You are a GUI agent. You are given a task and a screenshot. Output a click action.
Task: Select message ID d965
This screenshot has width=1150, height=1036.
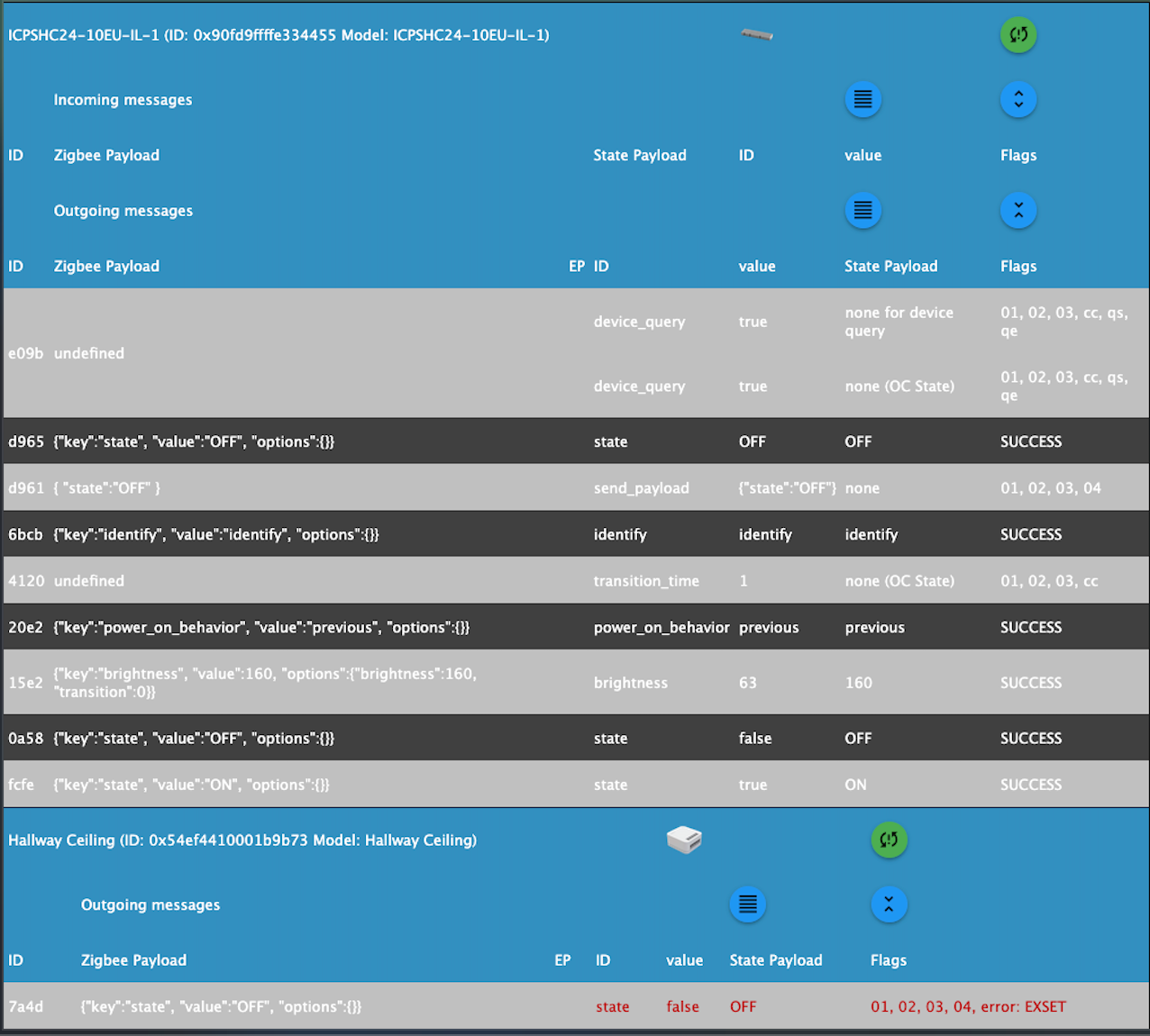(25, 441)
